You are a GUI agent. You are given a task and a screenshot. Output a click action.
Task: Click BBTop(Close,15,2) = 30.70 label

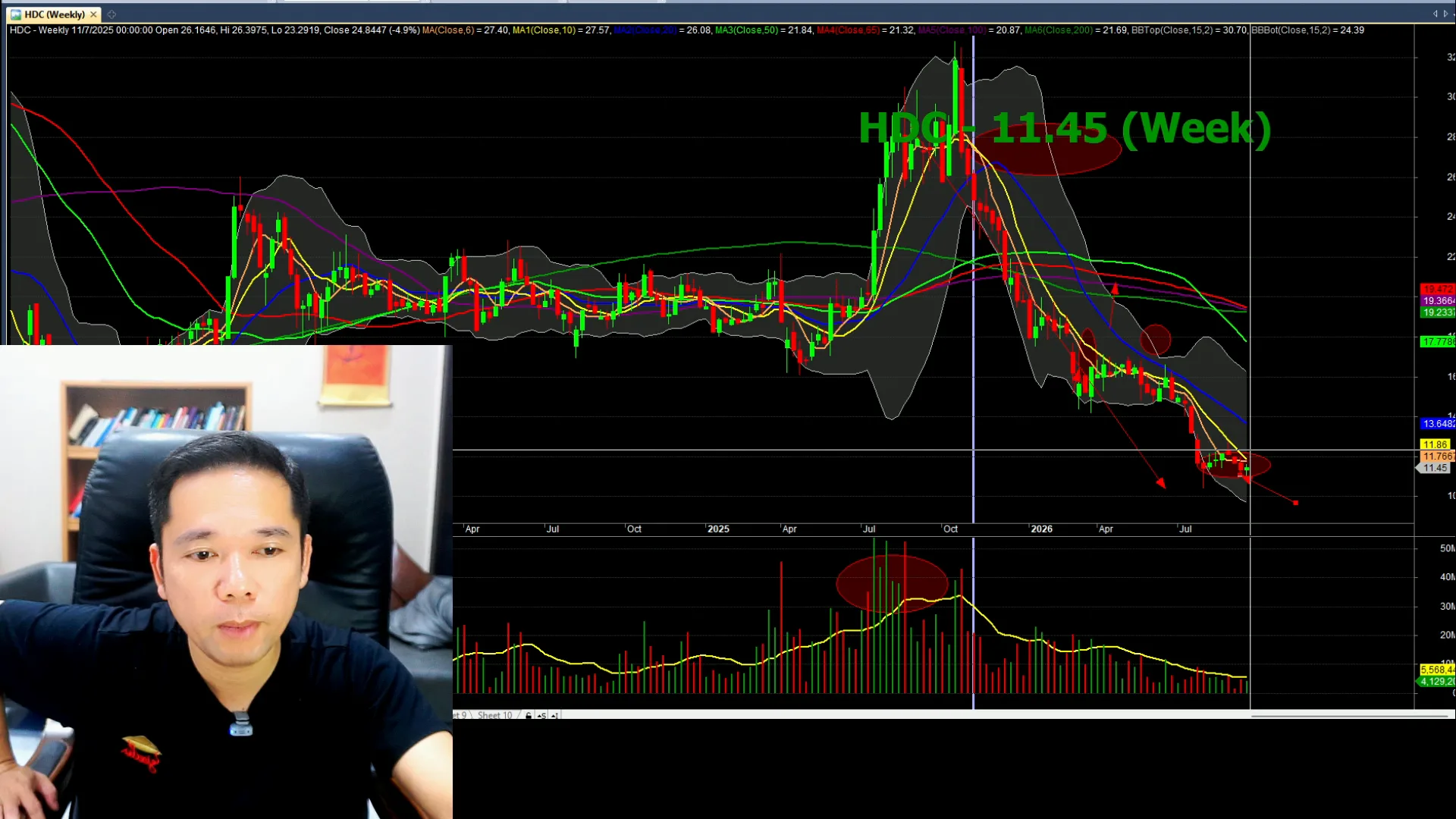click(1188, 30)
